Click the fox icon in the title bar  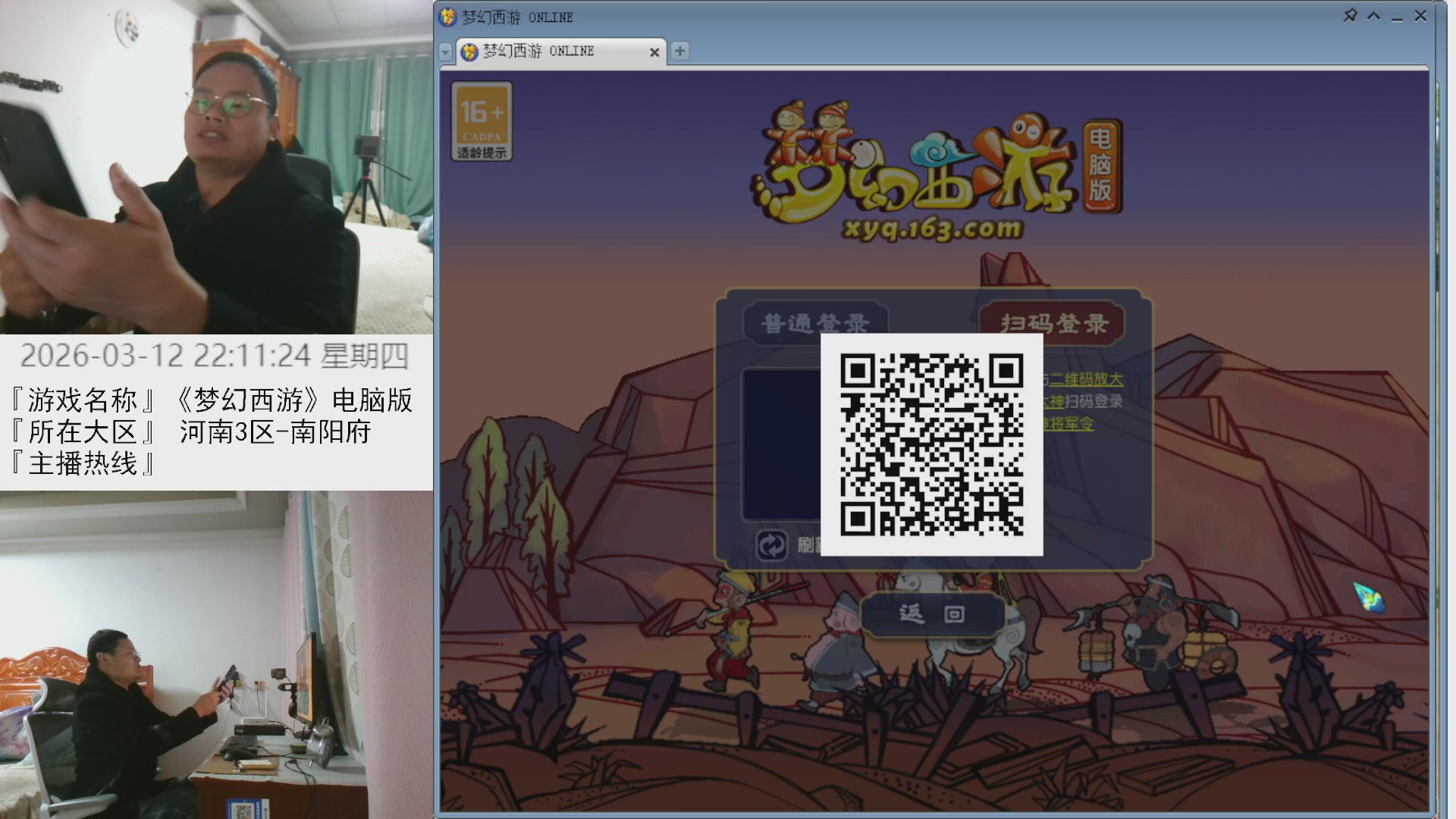coord(447,16)
